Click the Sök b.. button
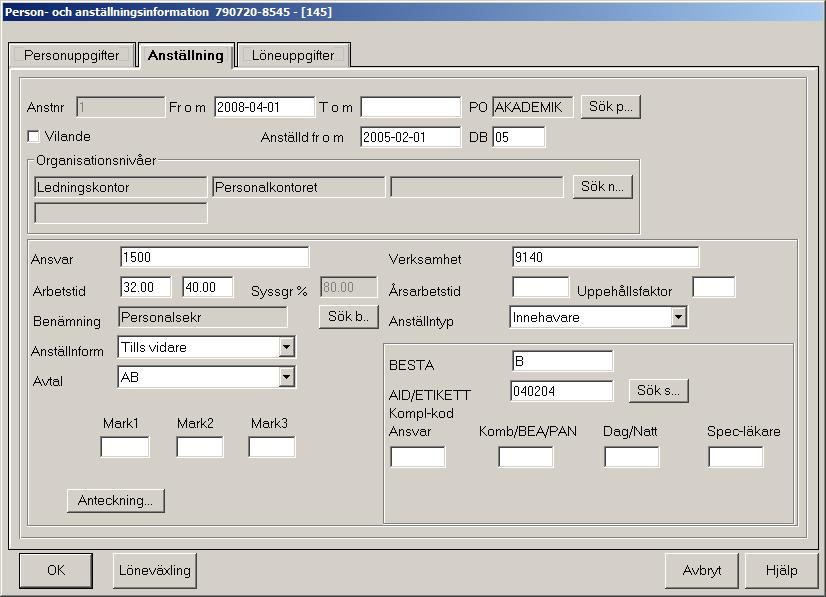 click(349, 317)
